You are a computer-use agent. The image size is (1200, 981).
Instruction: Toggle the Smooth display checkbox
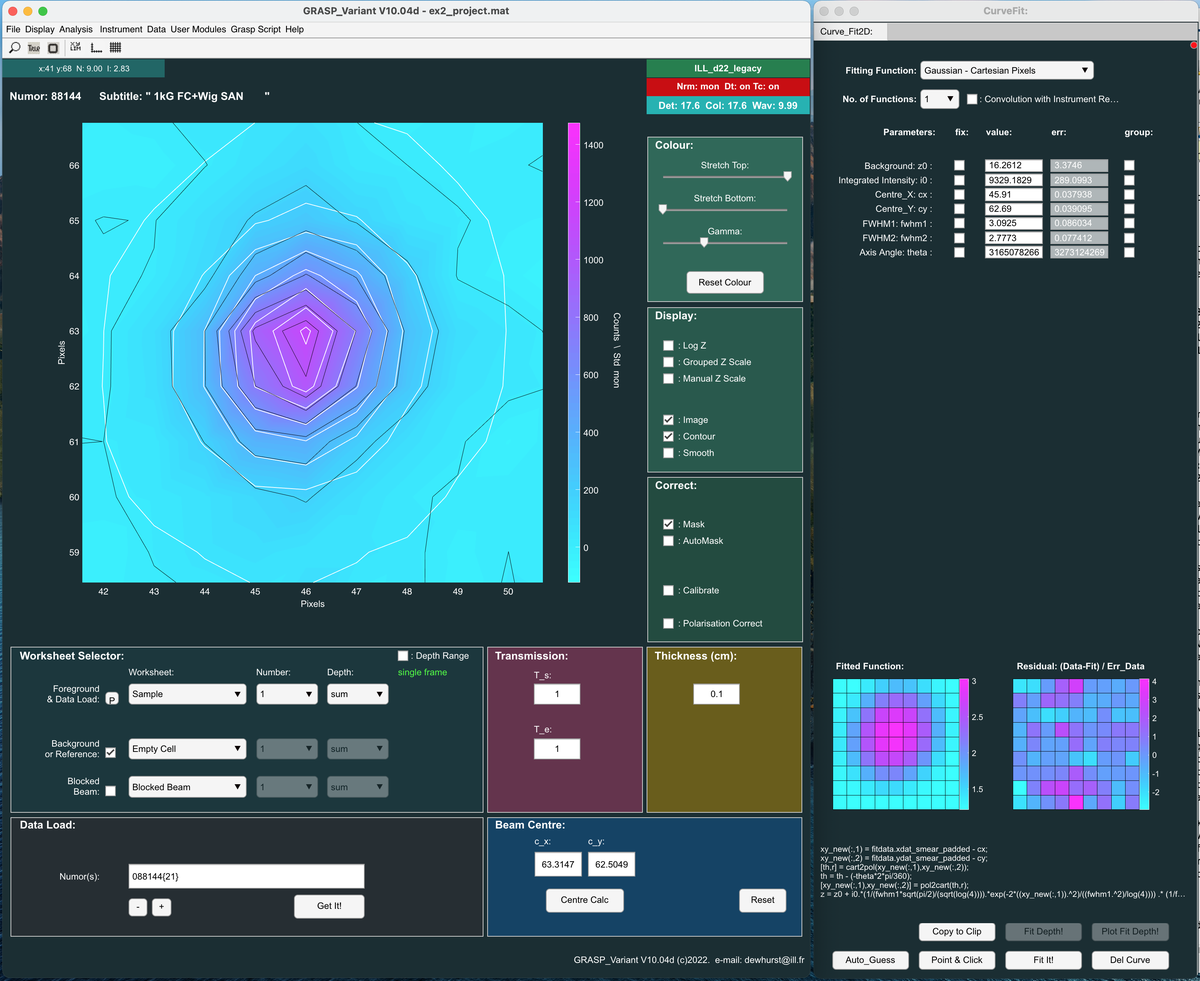tap(668, 453)
